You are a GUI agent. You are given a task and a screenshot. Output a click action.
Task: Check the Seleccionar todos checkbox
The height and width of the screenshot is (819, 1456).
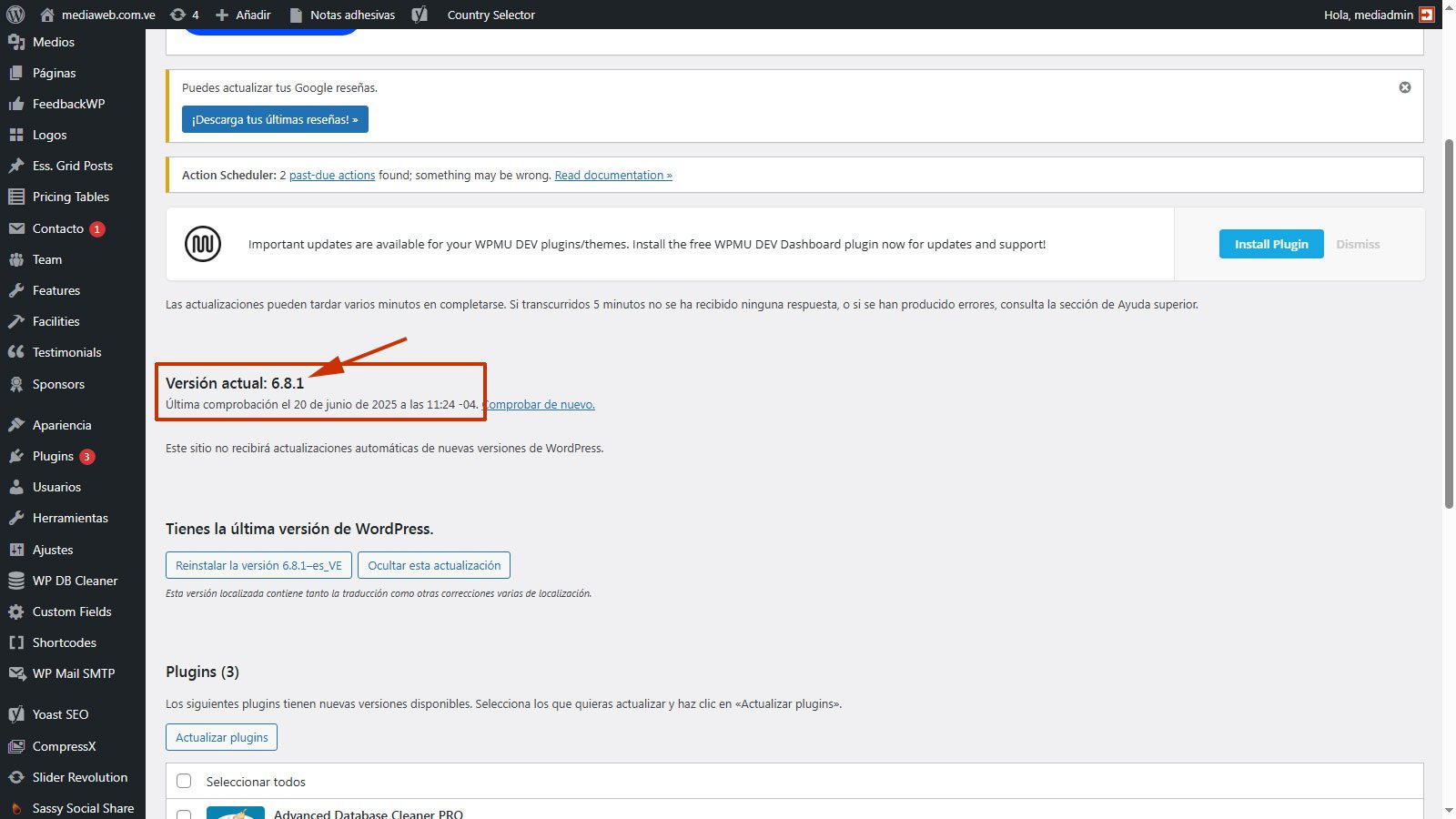[184, 781]
